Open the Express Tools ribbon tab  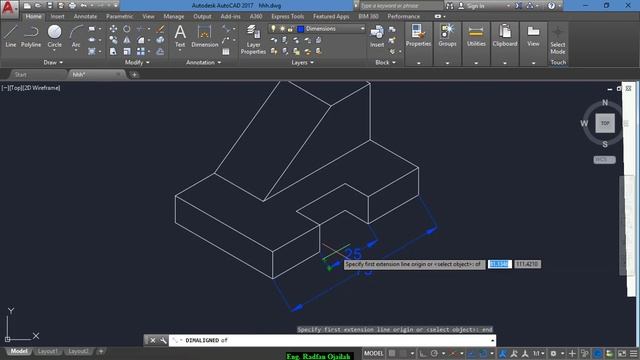click(x=288, y=16)
